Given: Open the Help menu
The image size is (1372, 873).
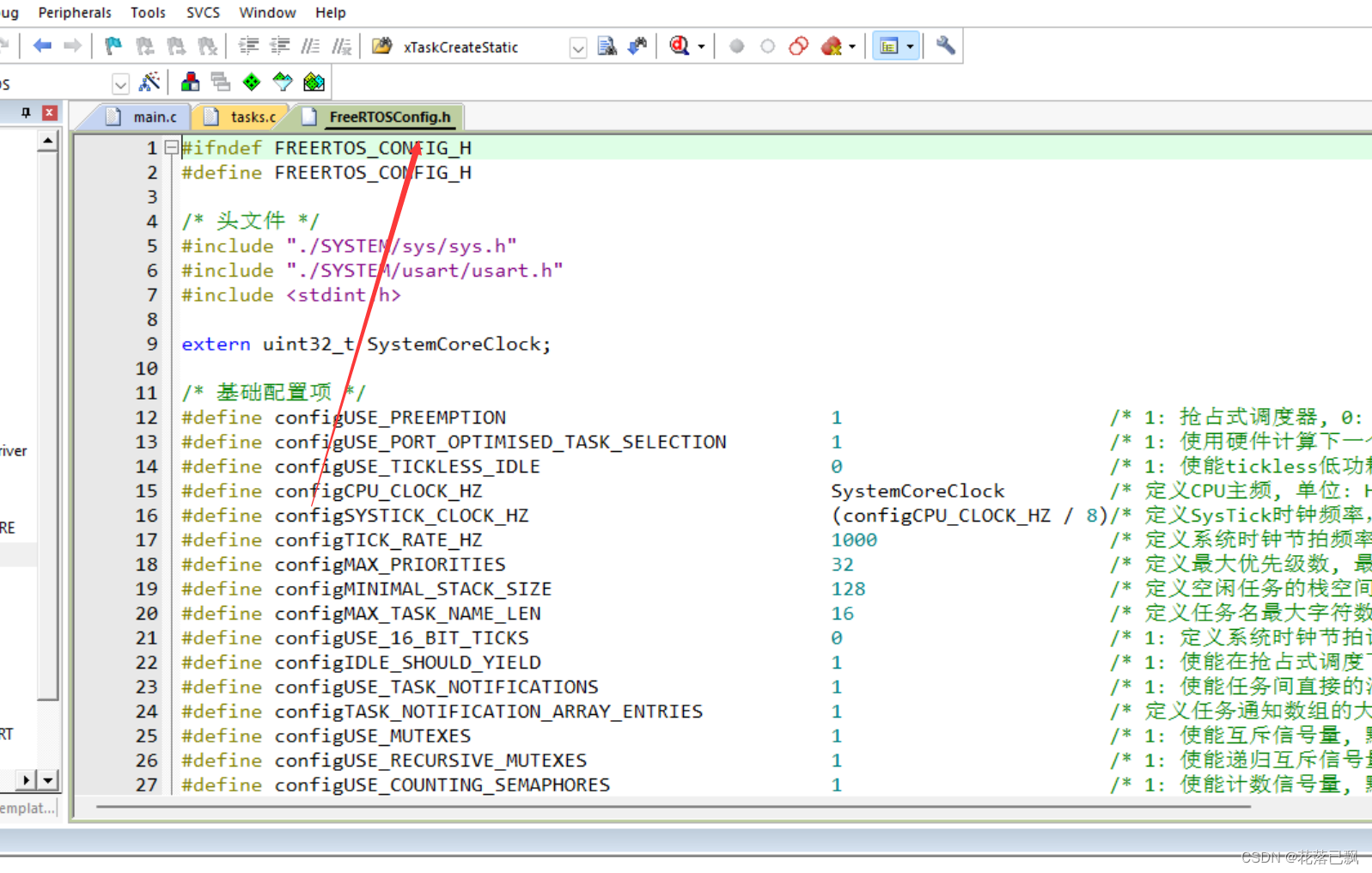Looking at the screenshot, I should click(x=330, y=13).
